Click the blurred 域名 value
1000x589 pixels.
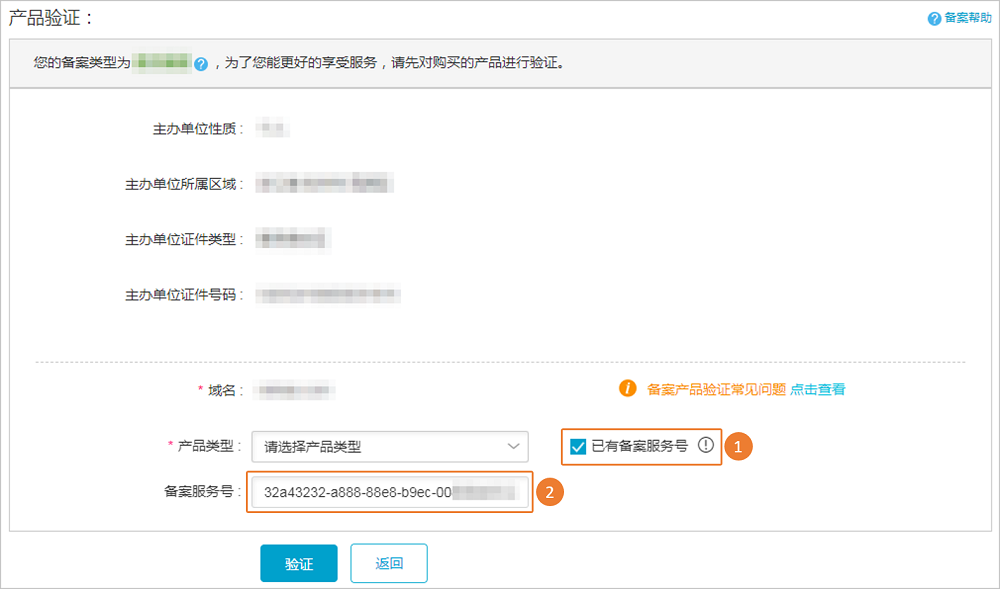[x=293, y=389]
